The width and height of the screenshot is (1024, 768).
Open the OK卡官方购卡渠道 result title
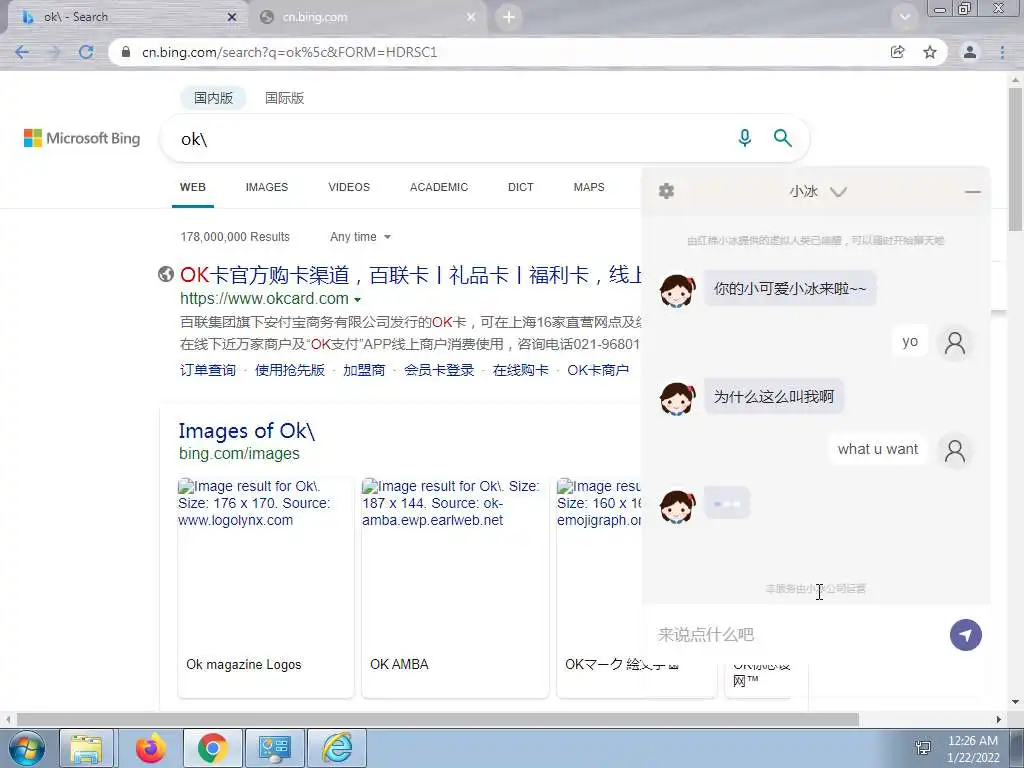[410, 275]
